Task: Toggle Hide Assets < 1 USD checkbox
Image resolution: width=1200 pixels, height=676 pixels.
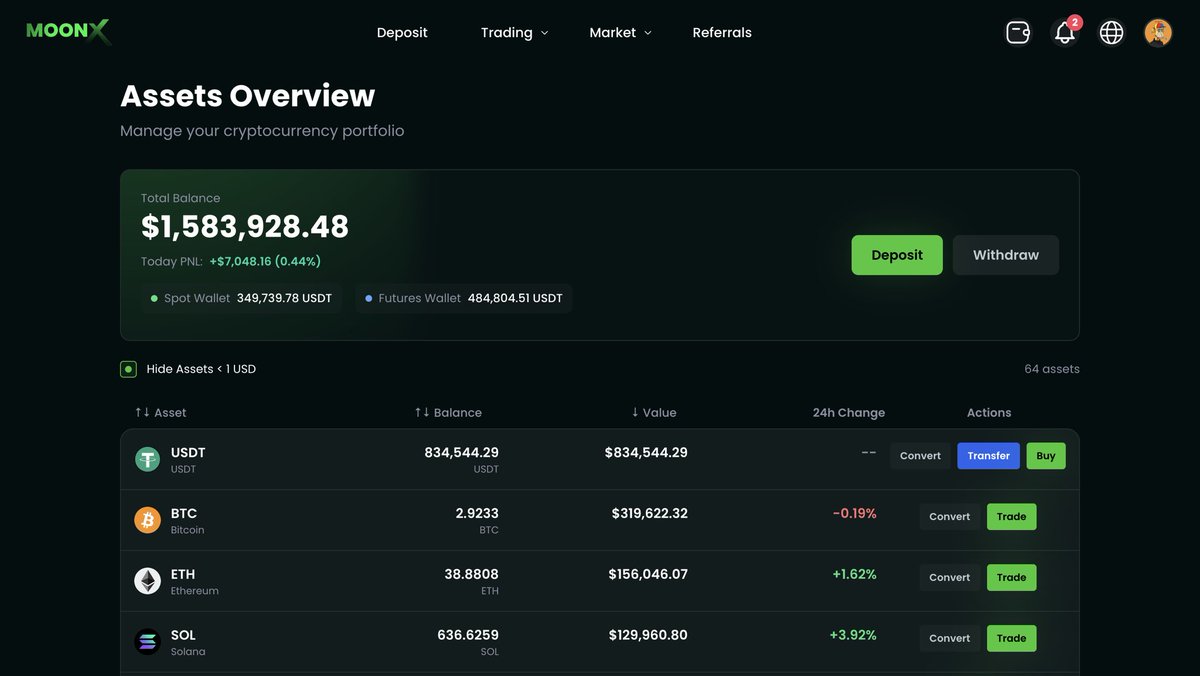Action: (128, 369)
